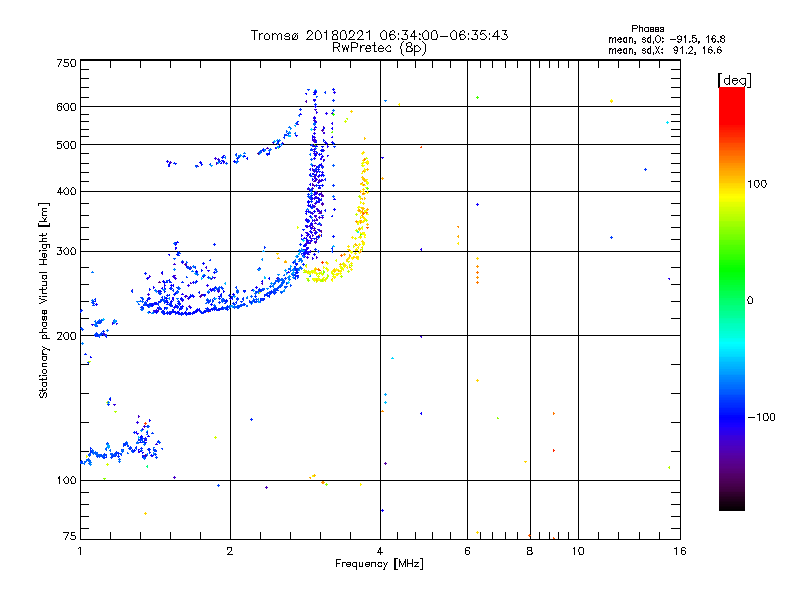The width and height of the screenshot is (800, 600).
Task: Click the y-axis label '750'
Action: (66, 63)
